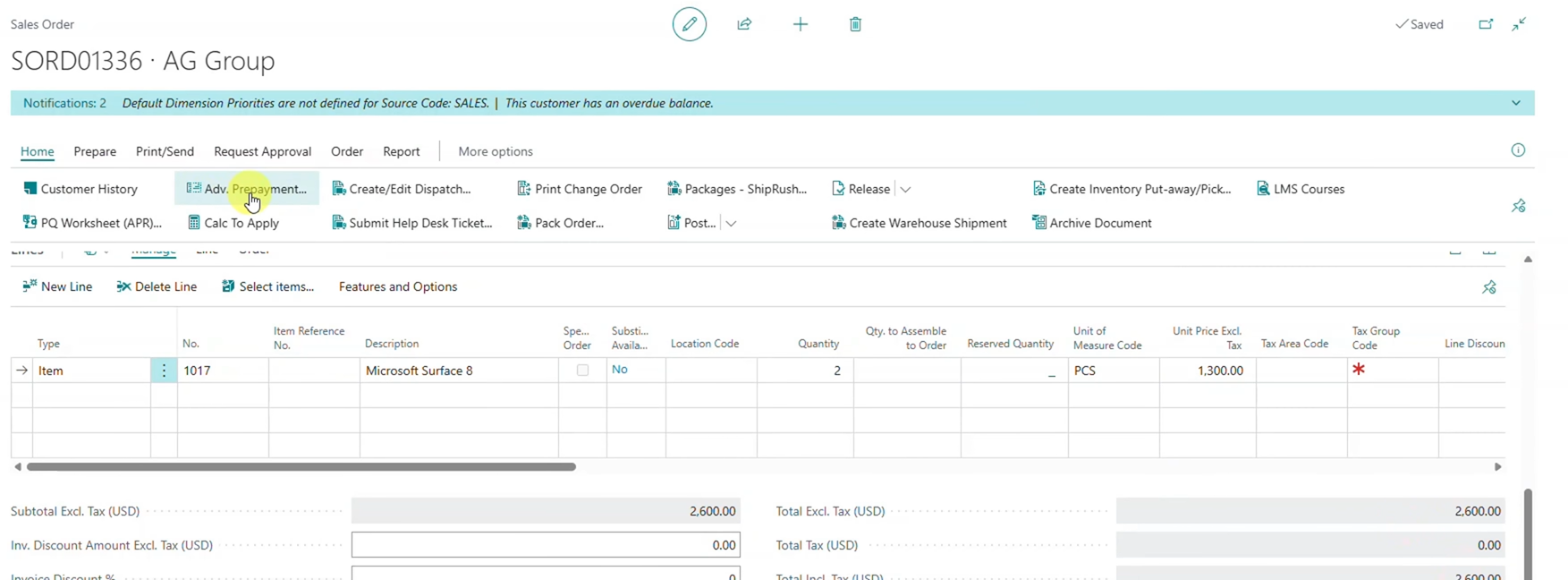Click the Tax Group Code cell with asterisk
The height and width of the screenshot is (580, 1568).
1392,370
